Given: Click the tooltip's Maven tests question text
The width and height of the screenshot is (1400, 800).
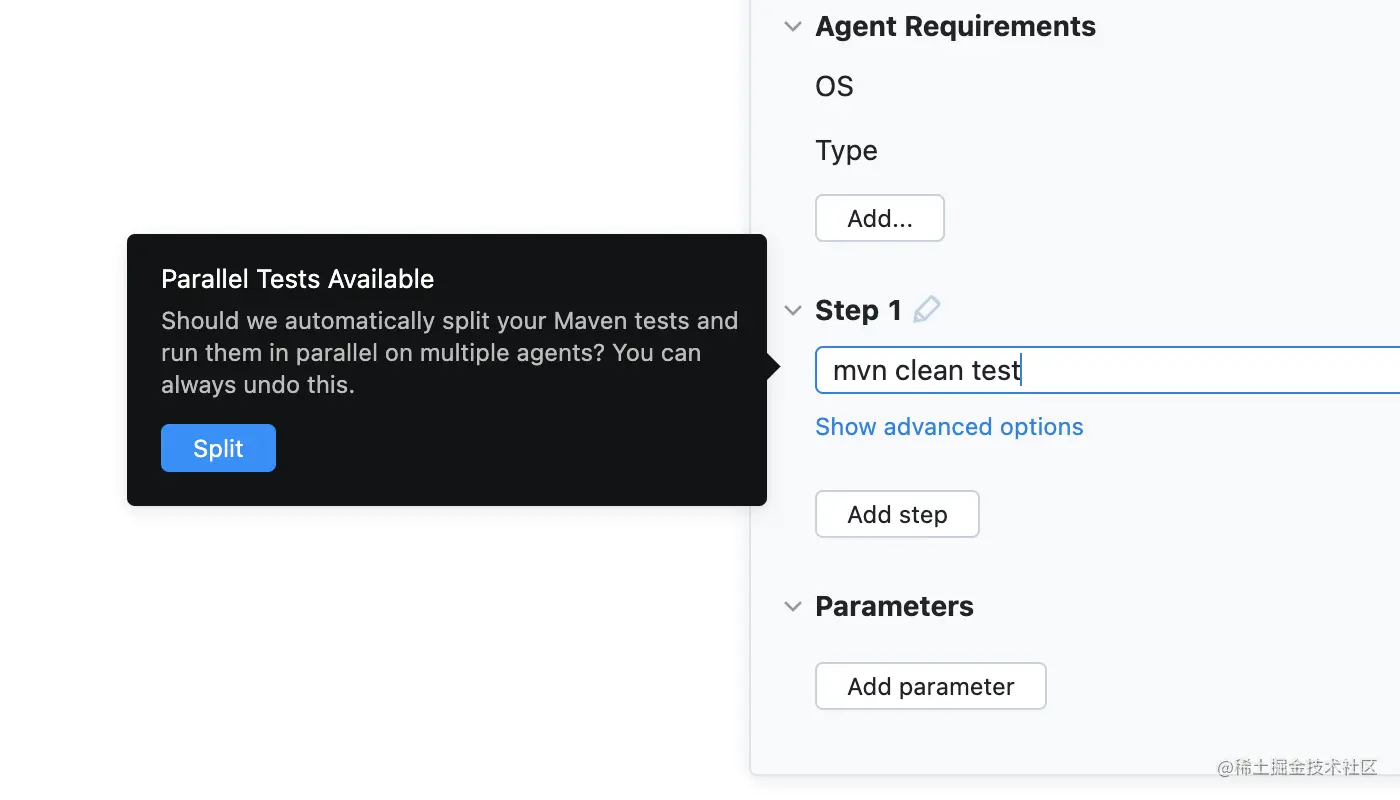Looking at the screenshot, I should point(449,321).
